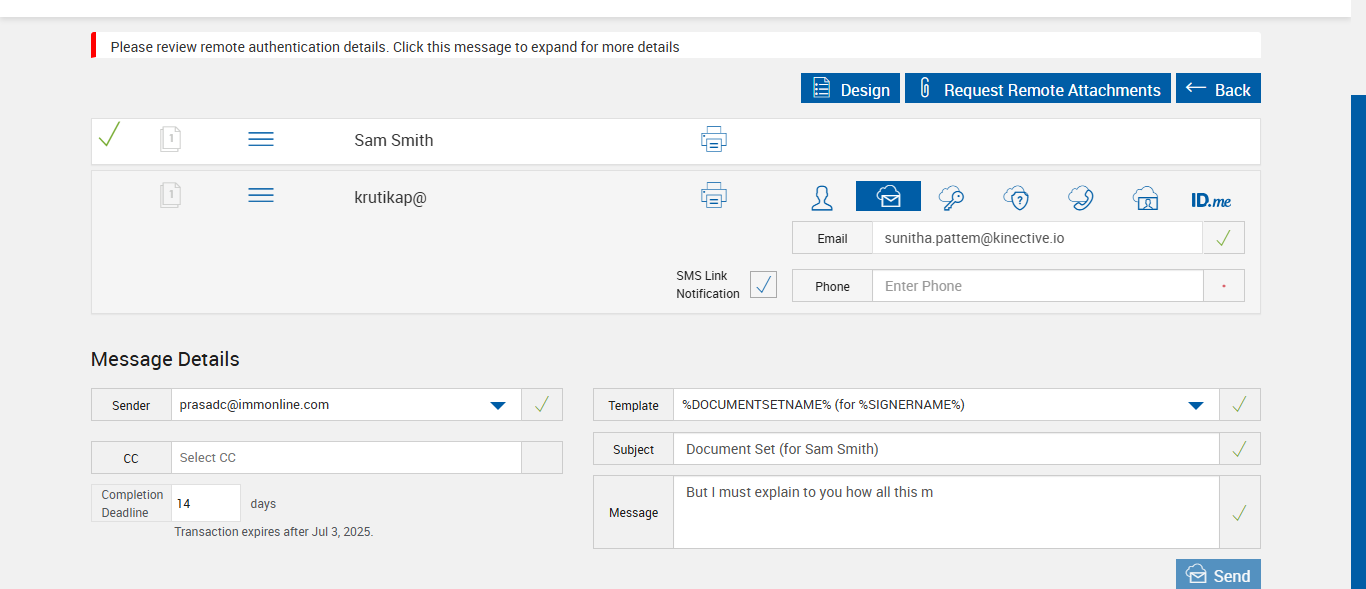Open the Sender dropdown
This screenshot has height=589, width=1366.
(497, 405)
